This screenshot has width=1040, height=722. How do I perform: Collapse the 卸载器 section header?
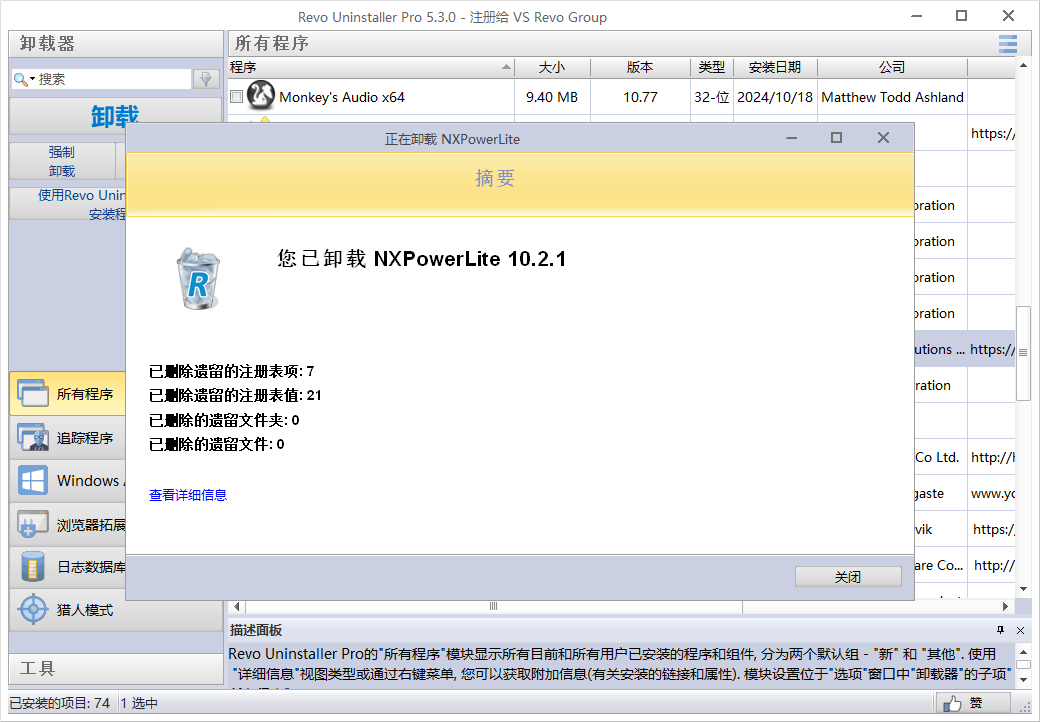click(x=116, y=44)
